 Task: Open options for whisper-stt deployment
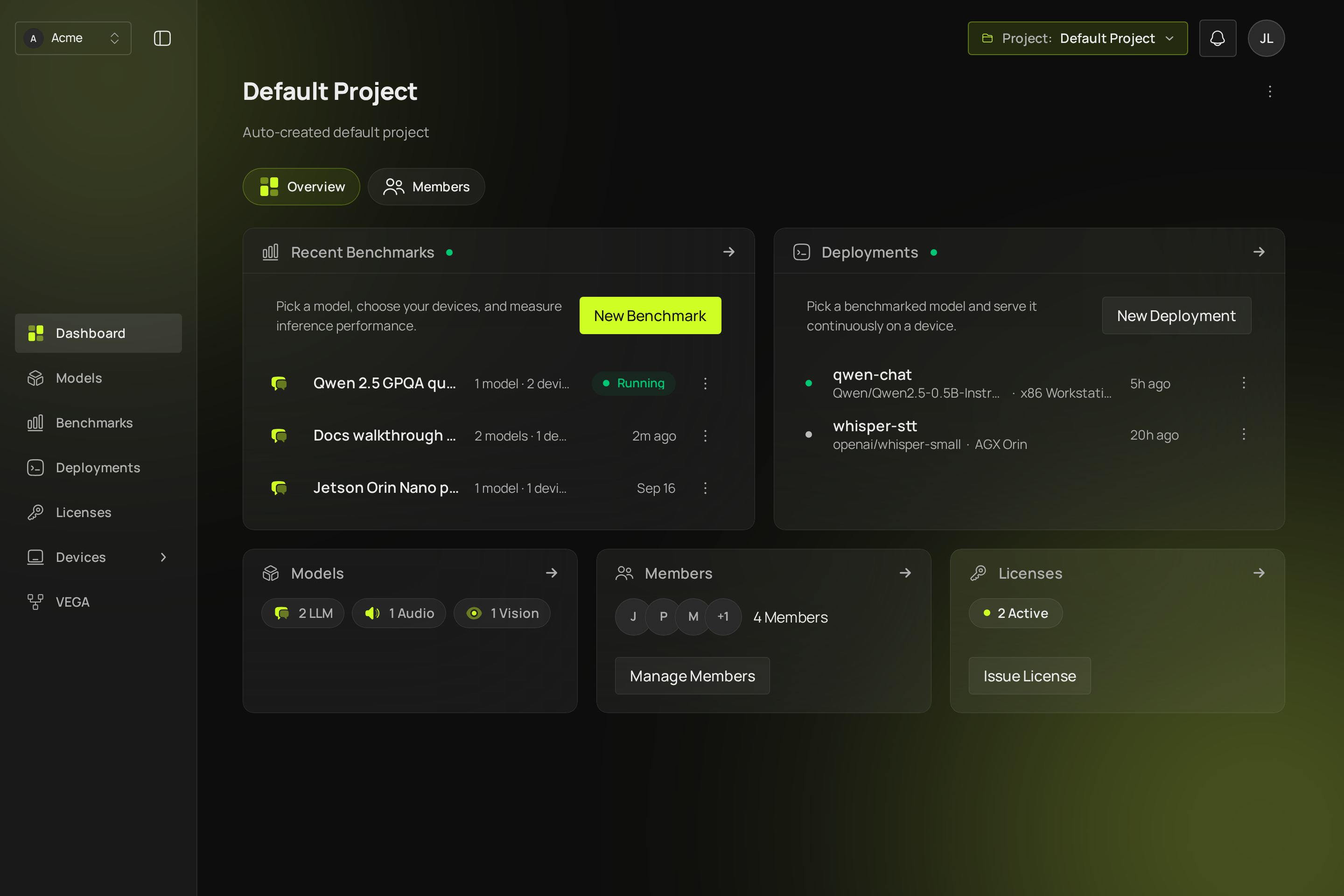coord(1243,434)
